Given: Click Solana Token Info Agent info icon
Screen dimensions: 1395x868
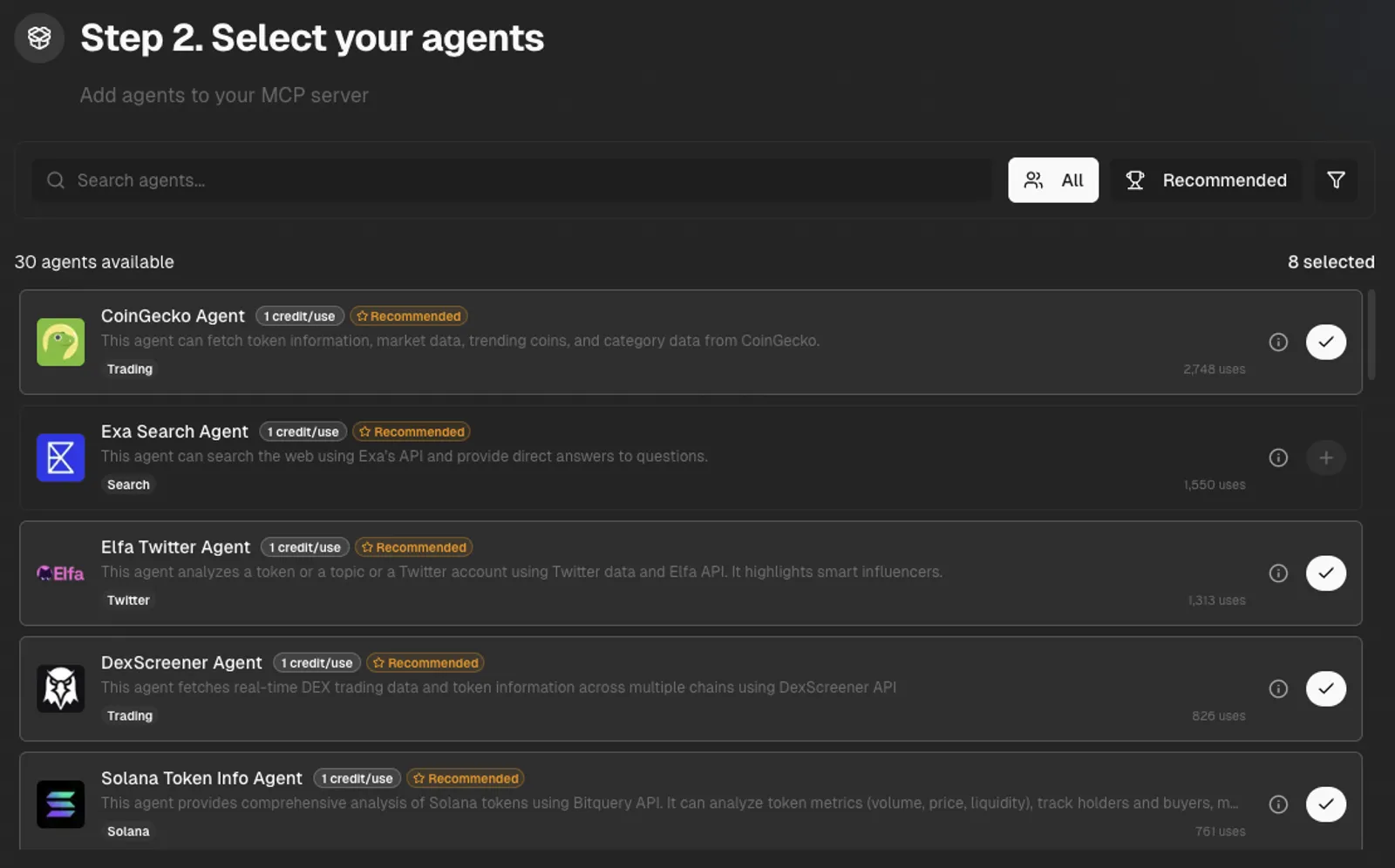Looking at the screenshot, I should pos(1278,804).
